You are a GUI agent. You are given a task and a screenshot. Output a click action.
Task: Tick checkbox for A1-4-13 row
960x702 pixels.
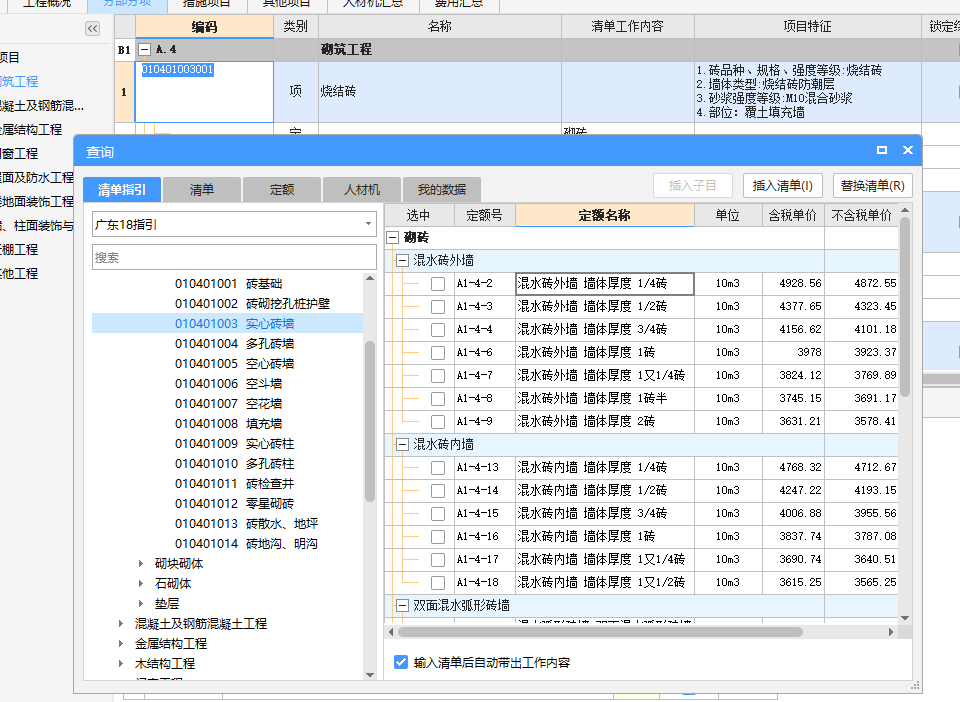pyautogui.click(x=438, y=468)
